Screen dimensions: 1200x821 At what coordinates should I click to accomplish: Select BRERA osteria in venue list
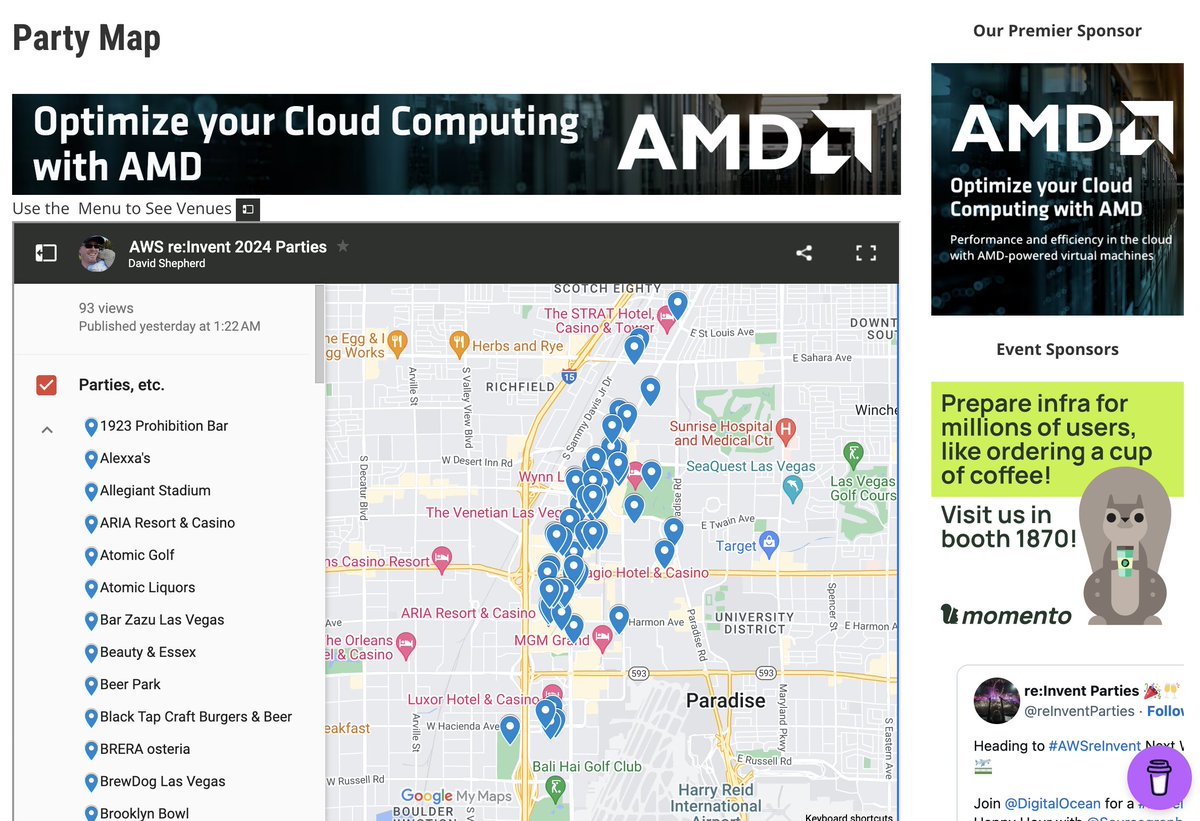point(145,749)
